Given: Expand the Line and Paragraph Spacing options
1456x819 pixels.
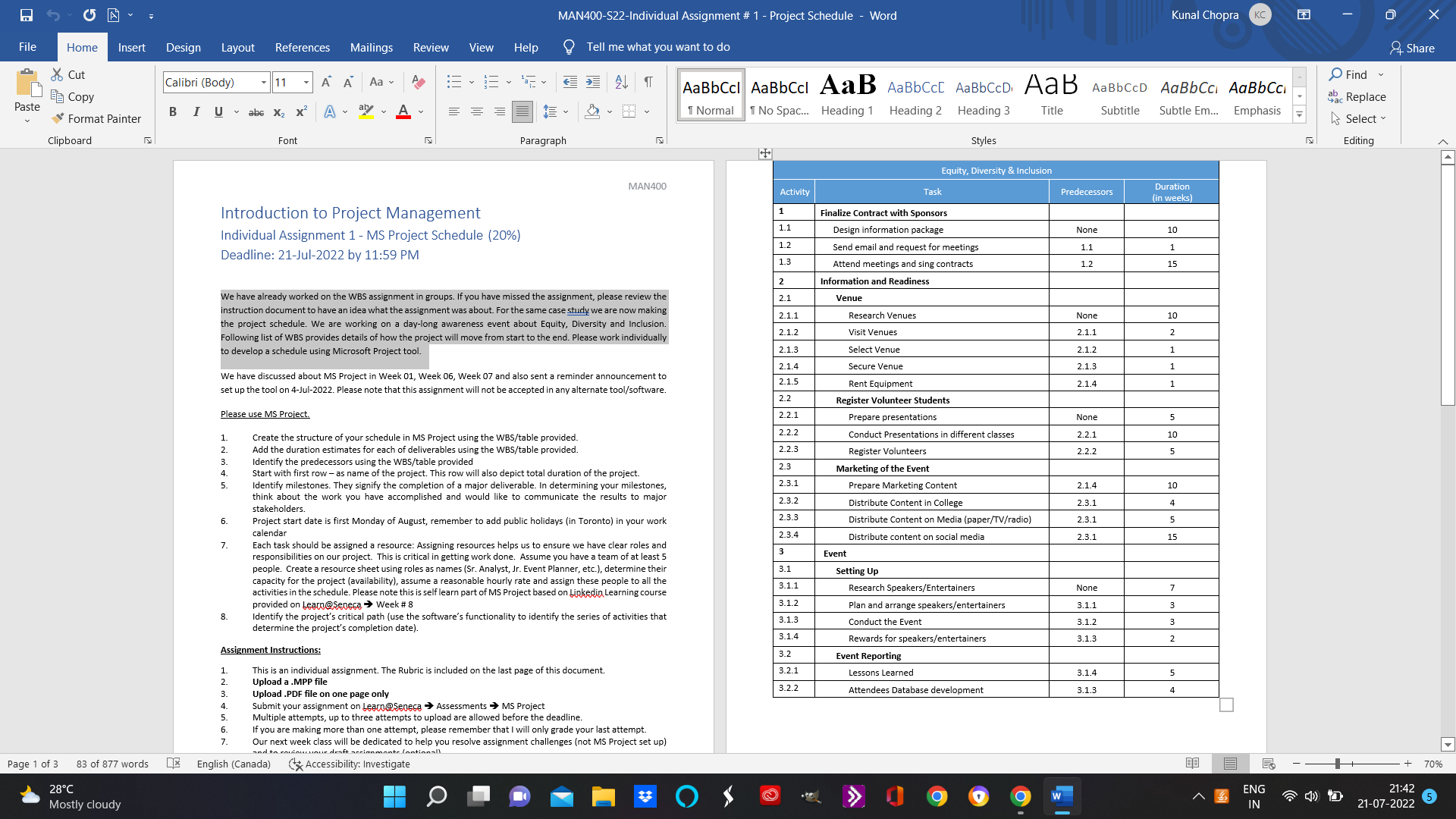Looking at the screenshot, I should tap(566, 111).
